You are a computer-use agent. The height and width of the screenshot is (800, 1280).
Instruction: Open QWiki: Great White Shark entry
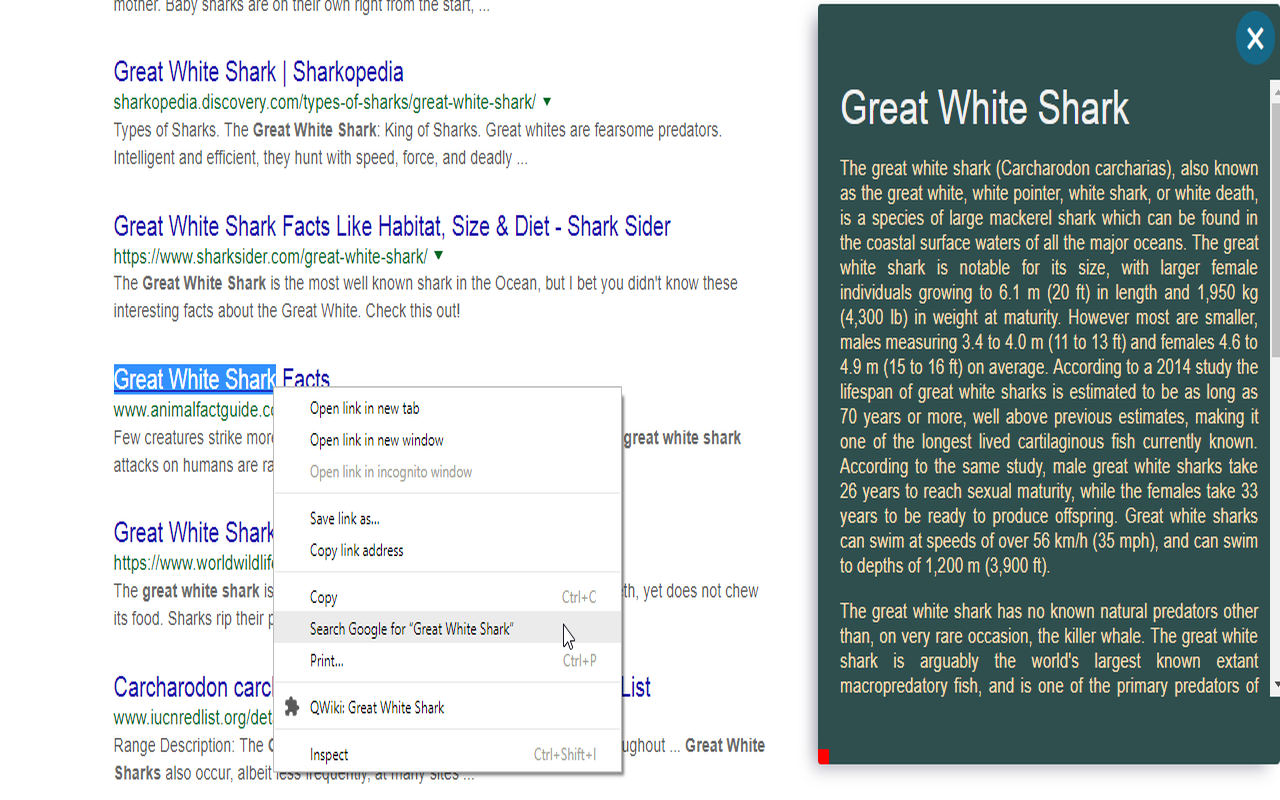[448, 707]
